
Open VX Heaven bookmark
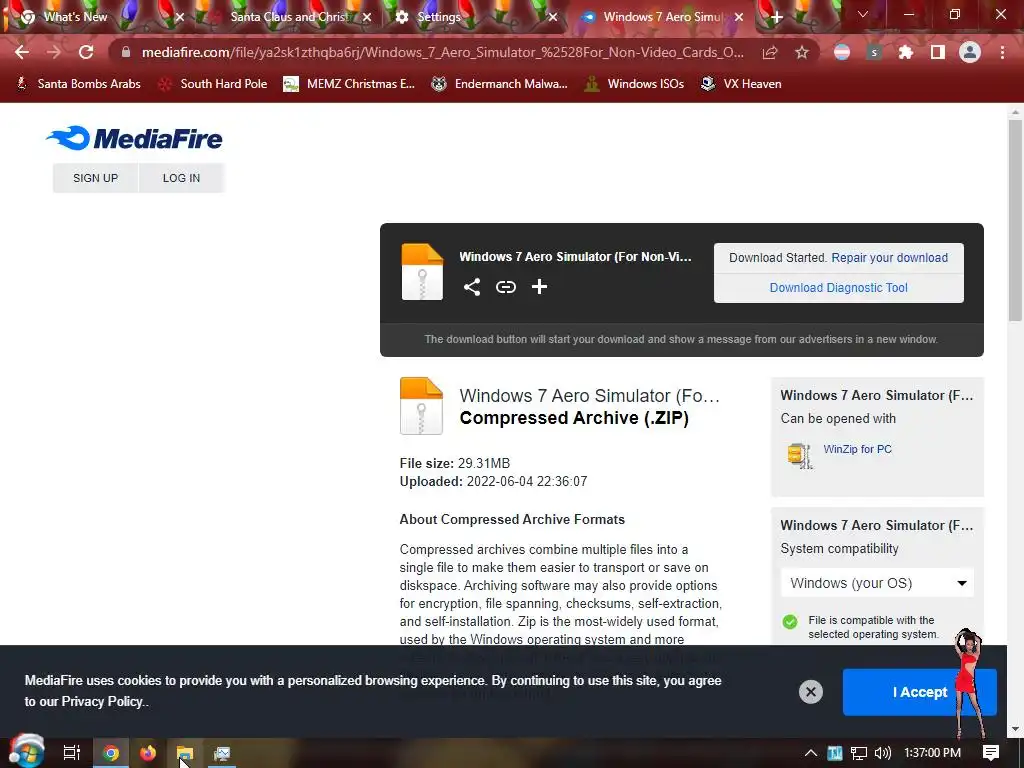pos(741,84)
